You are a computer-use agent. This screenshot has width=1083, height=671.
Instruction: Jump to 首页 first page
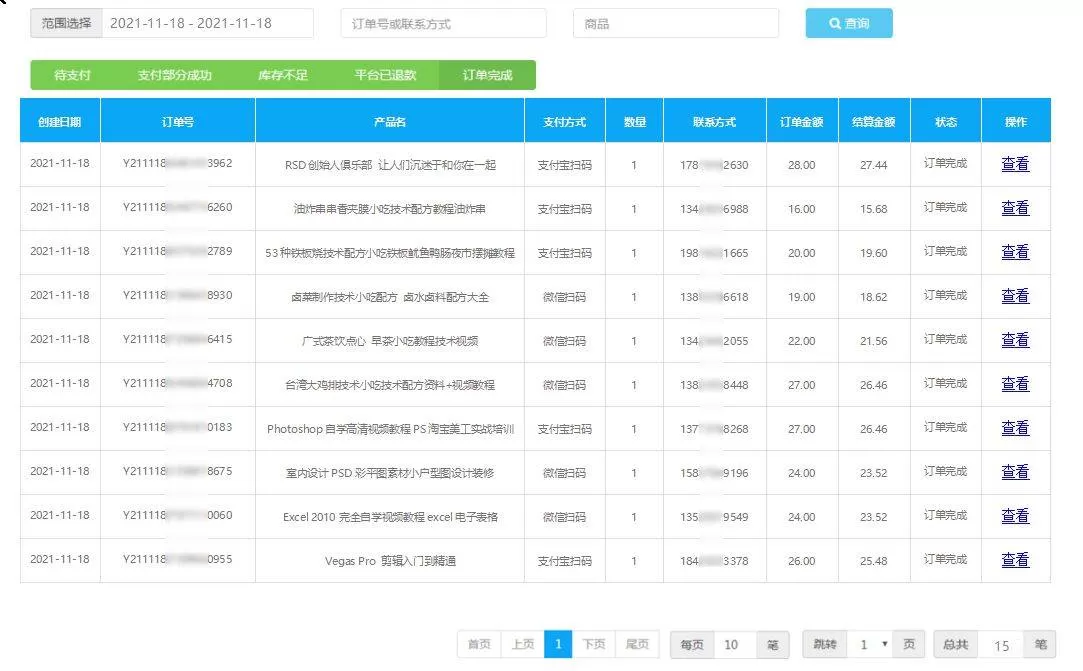tap(481, 644)
